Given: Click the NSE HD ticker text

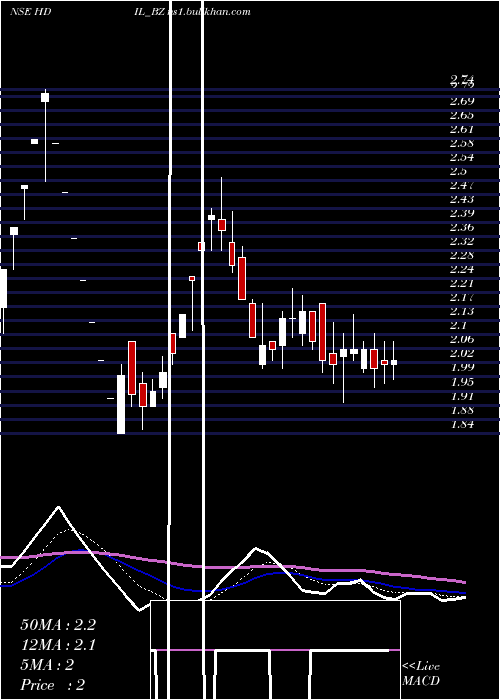Looking at the screenshot, I should coord(30,12).
